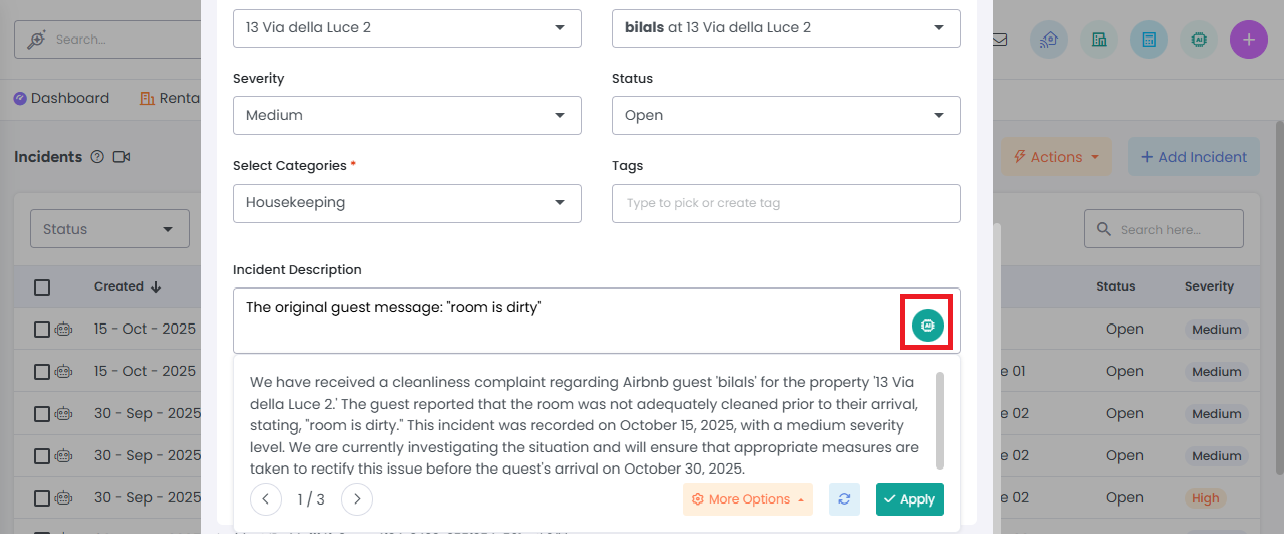Toggle the select-all checkbox in table header
1284x534 pixels.
42,287
